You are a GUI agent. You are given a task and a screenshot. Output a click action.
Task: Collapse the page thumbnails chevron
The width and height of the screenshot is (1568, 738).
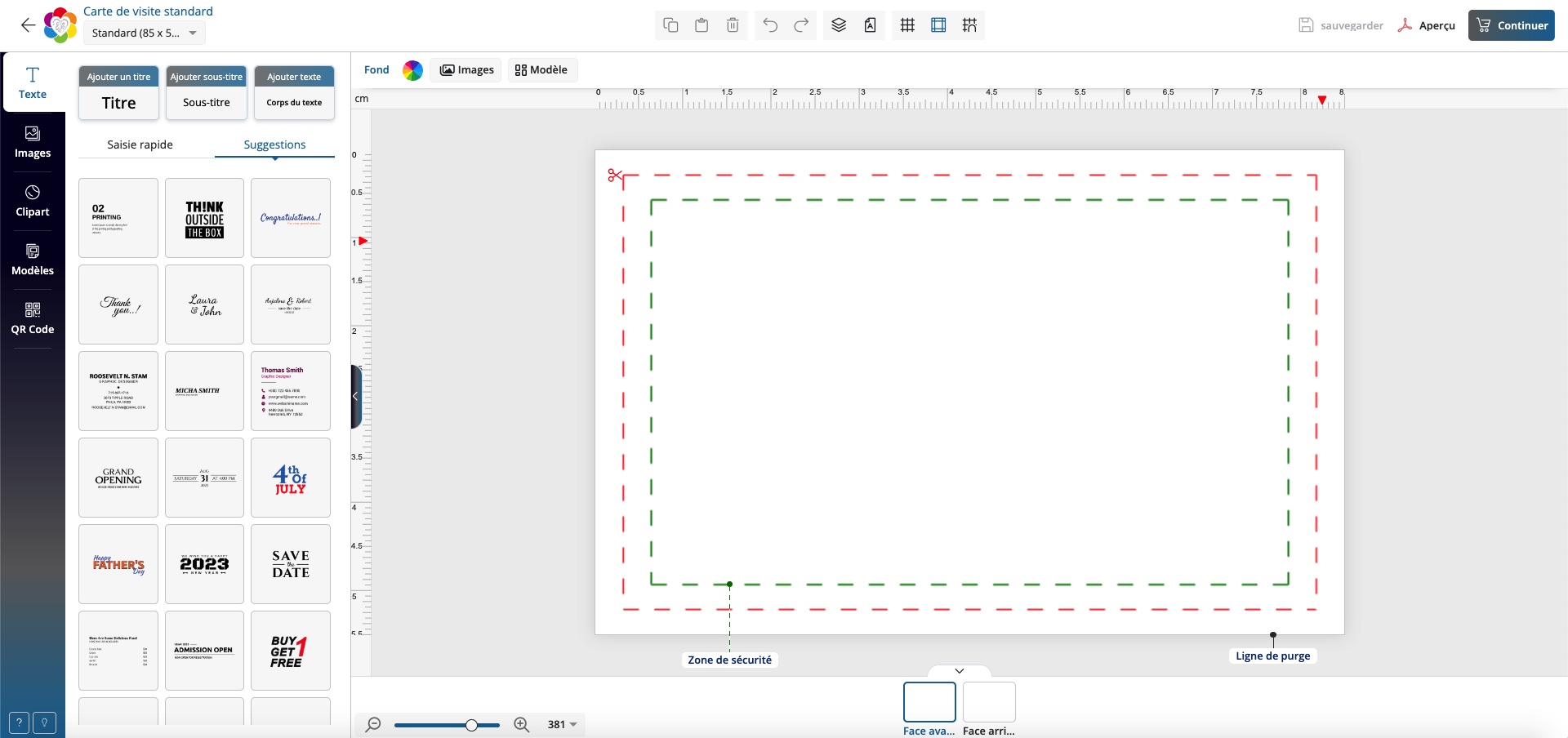click(x=960, y=671)
